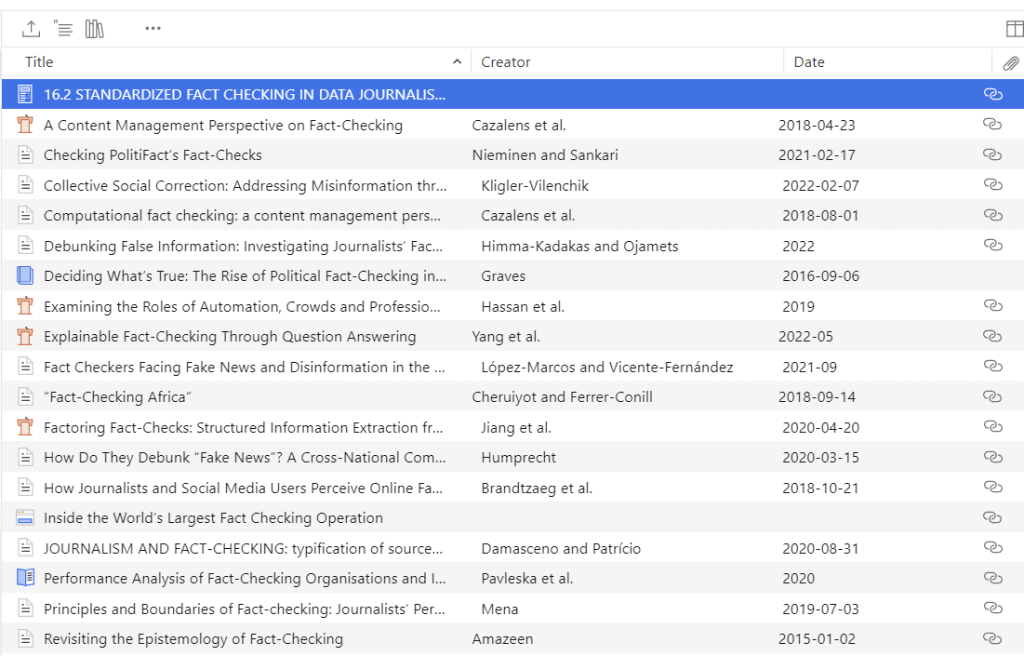The height and width of the screenshot is (656, 1024).
Task: Toggle the column layout icon at top right
Action: coord(1014,29)
